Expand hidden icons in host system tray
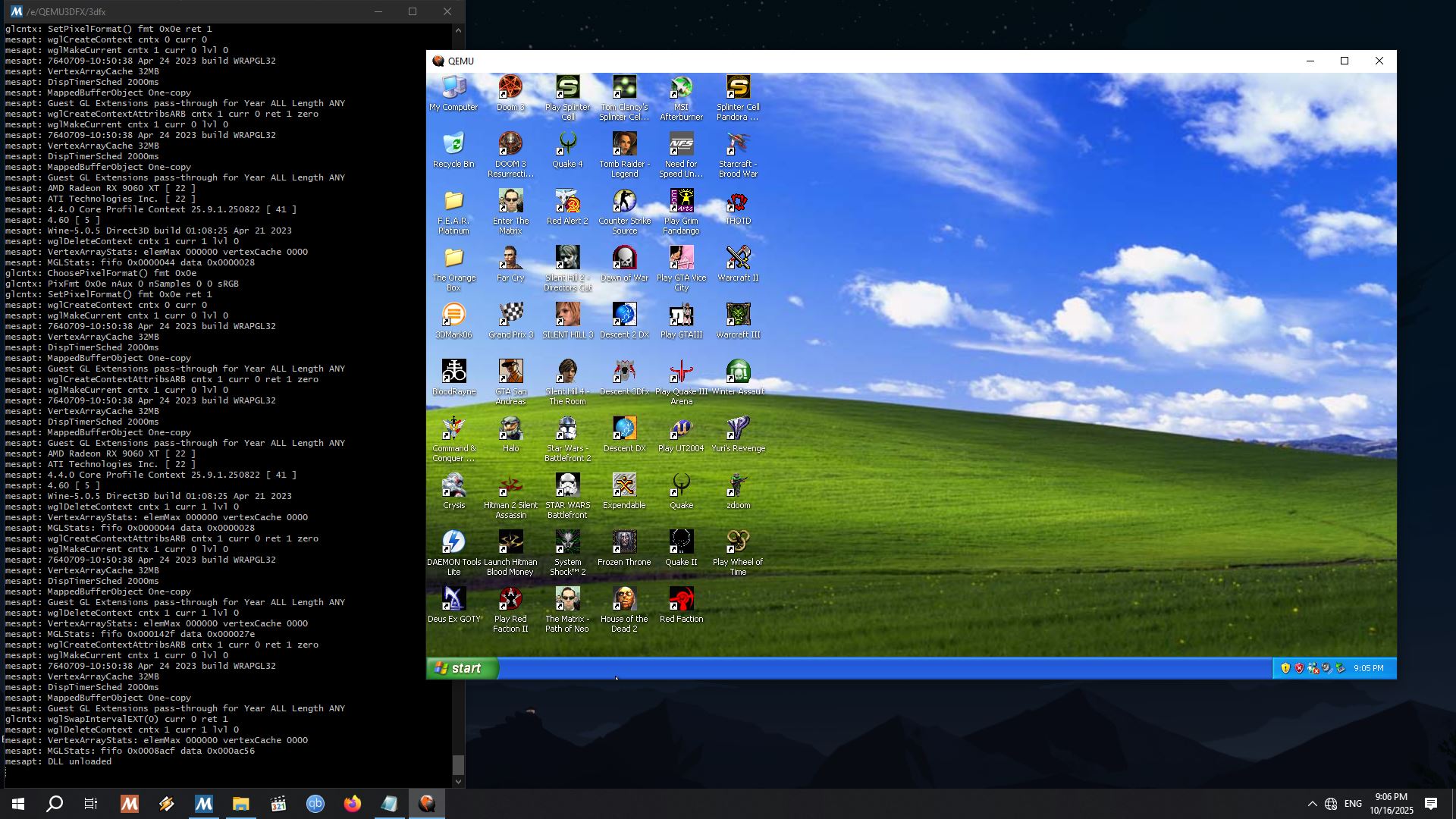1456x819 pixels. point(1312,804)
